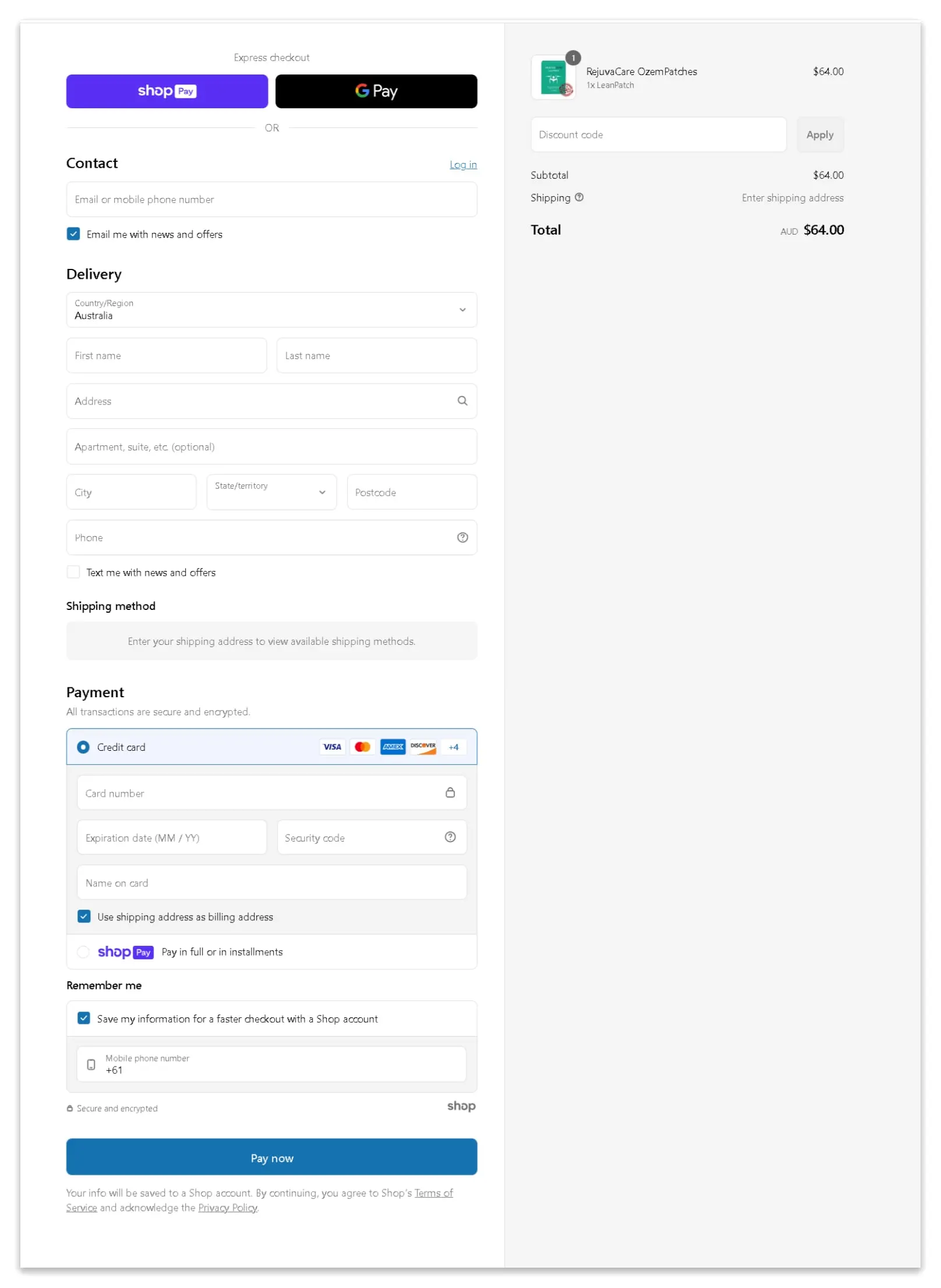This screenshot has height=1288, width=941.
Task: Enable Text me with news and offers
Action: click(73, 572)
